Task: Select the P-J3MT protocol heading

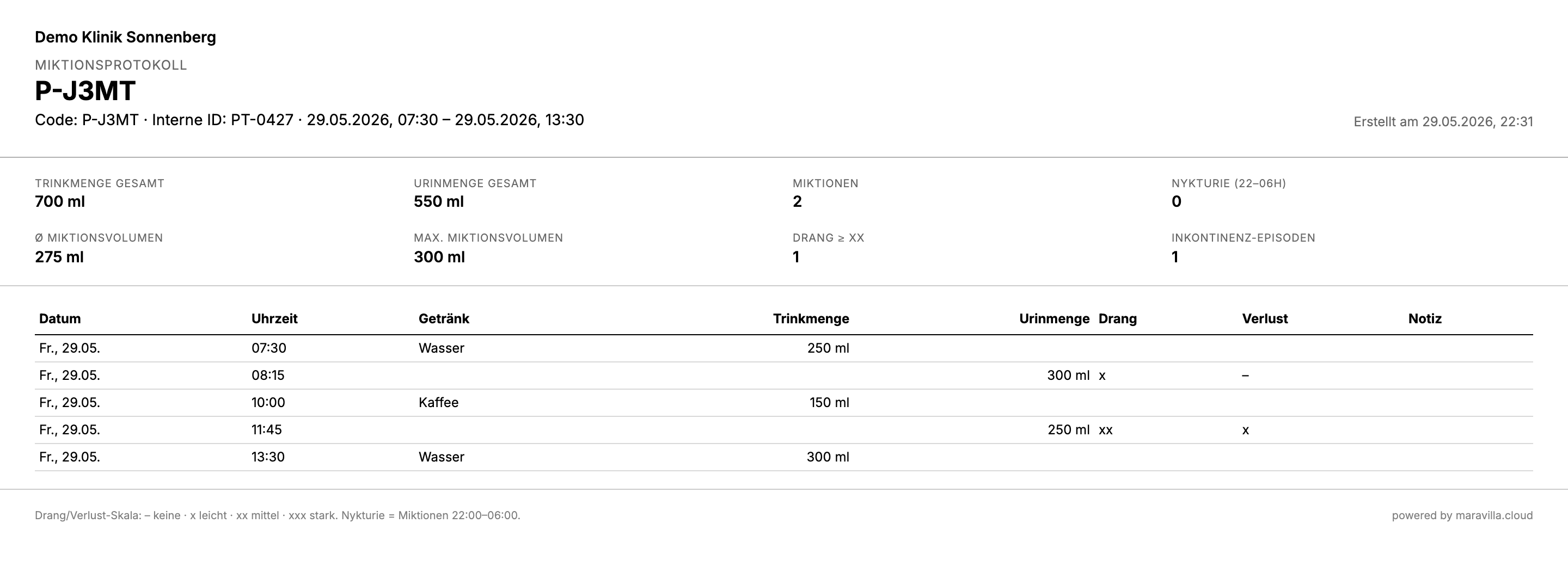Action: pos(85,91)
